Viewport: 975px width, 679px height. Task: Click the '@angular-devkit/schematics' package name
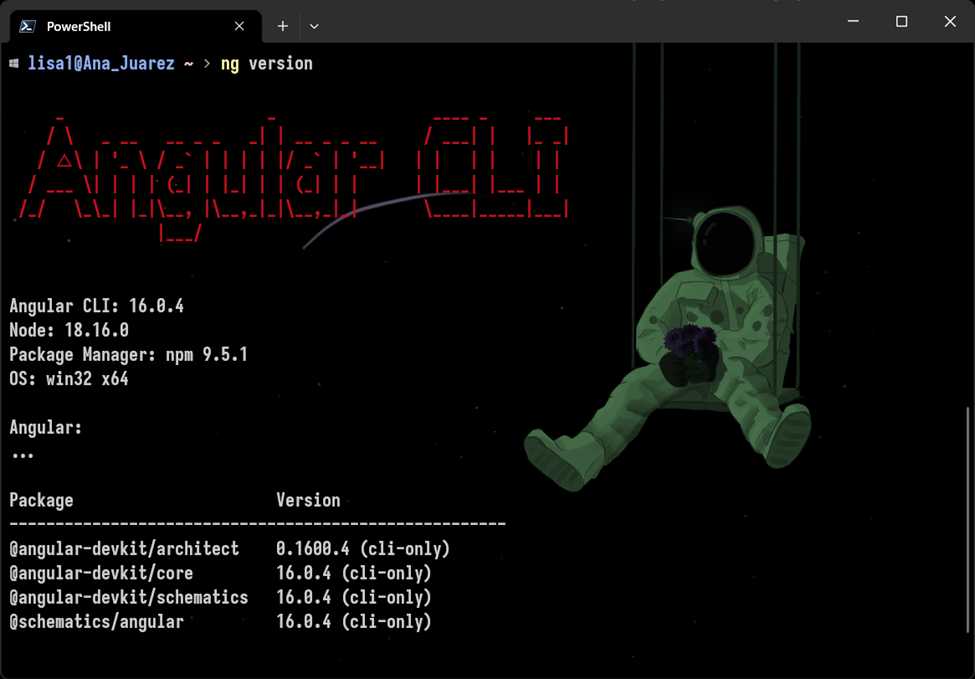point(129,598)
